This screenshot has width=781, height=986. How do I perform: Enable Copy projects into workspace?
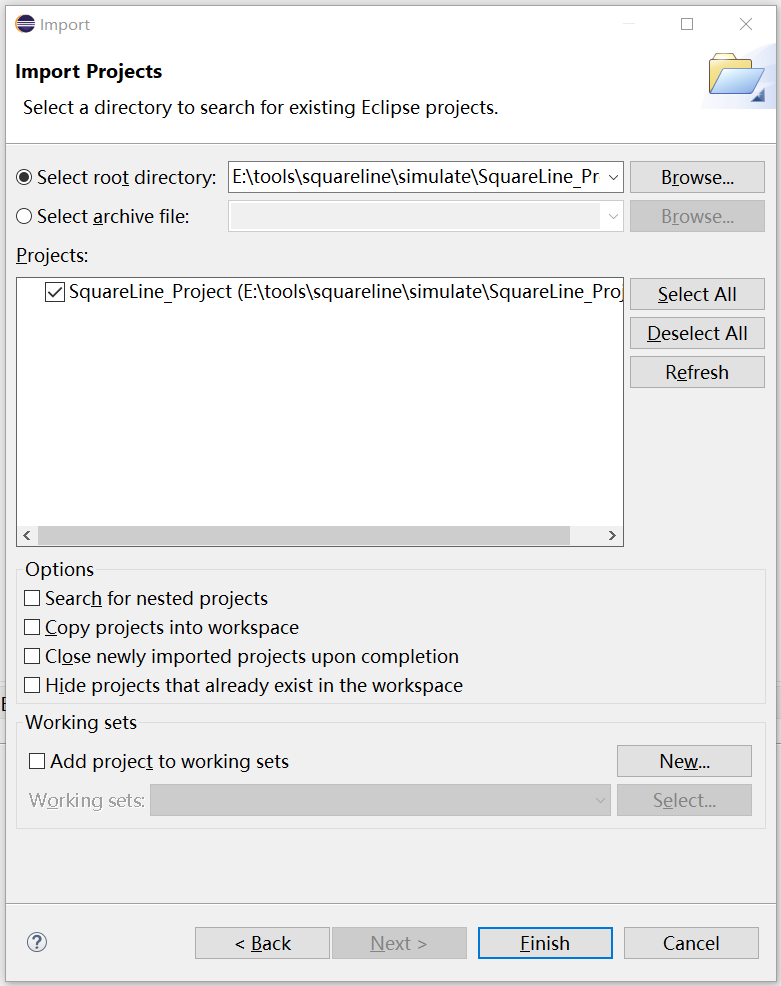coord(32,627)
